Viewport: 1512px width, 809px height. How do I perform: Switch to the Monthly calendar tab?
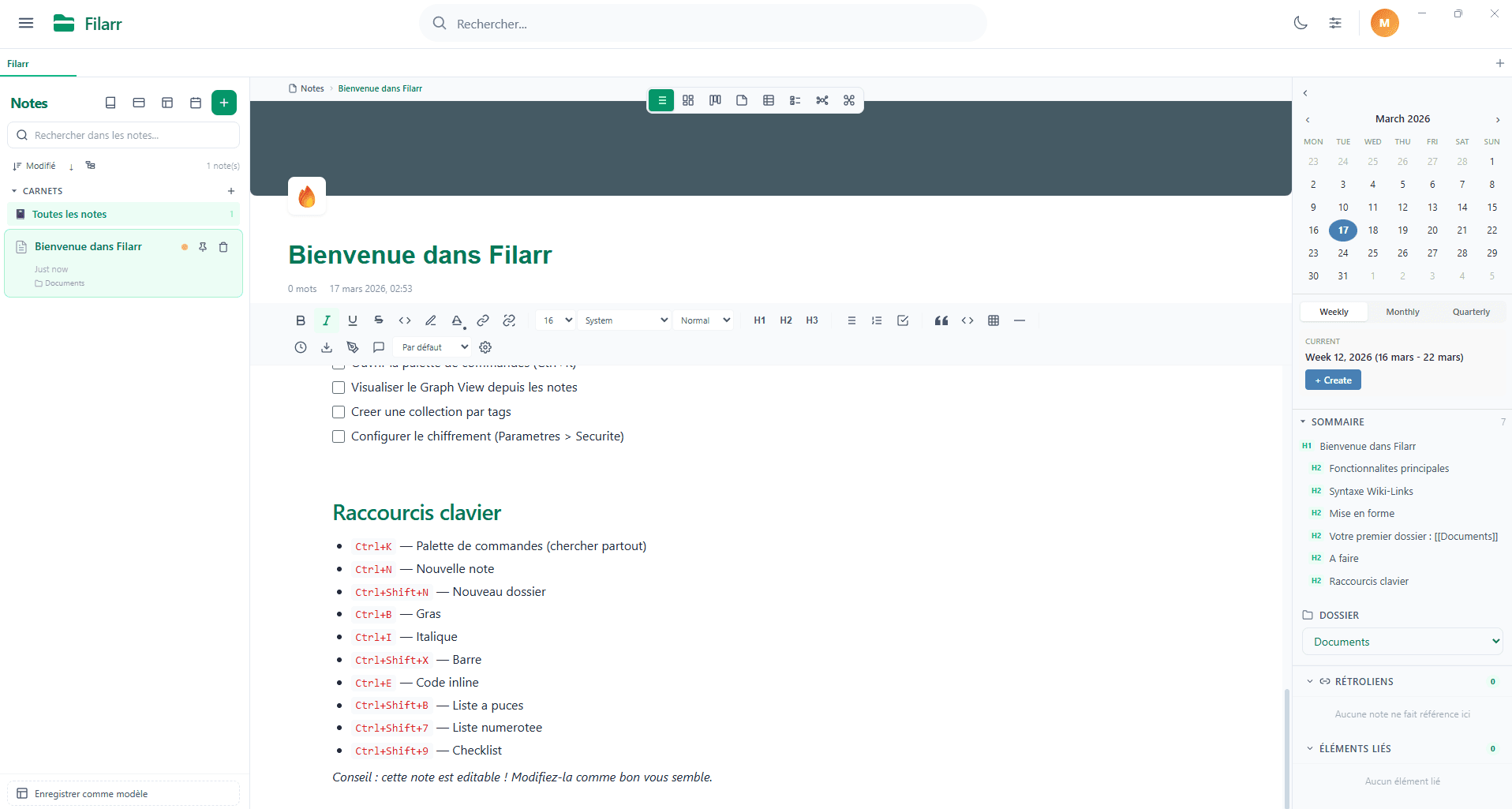[x=1402, y=312]
